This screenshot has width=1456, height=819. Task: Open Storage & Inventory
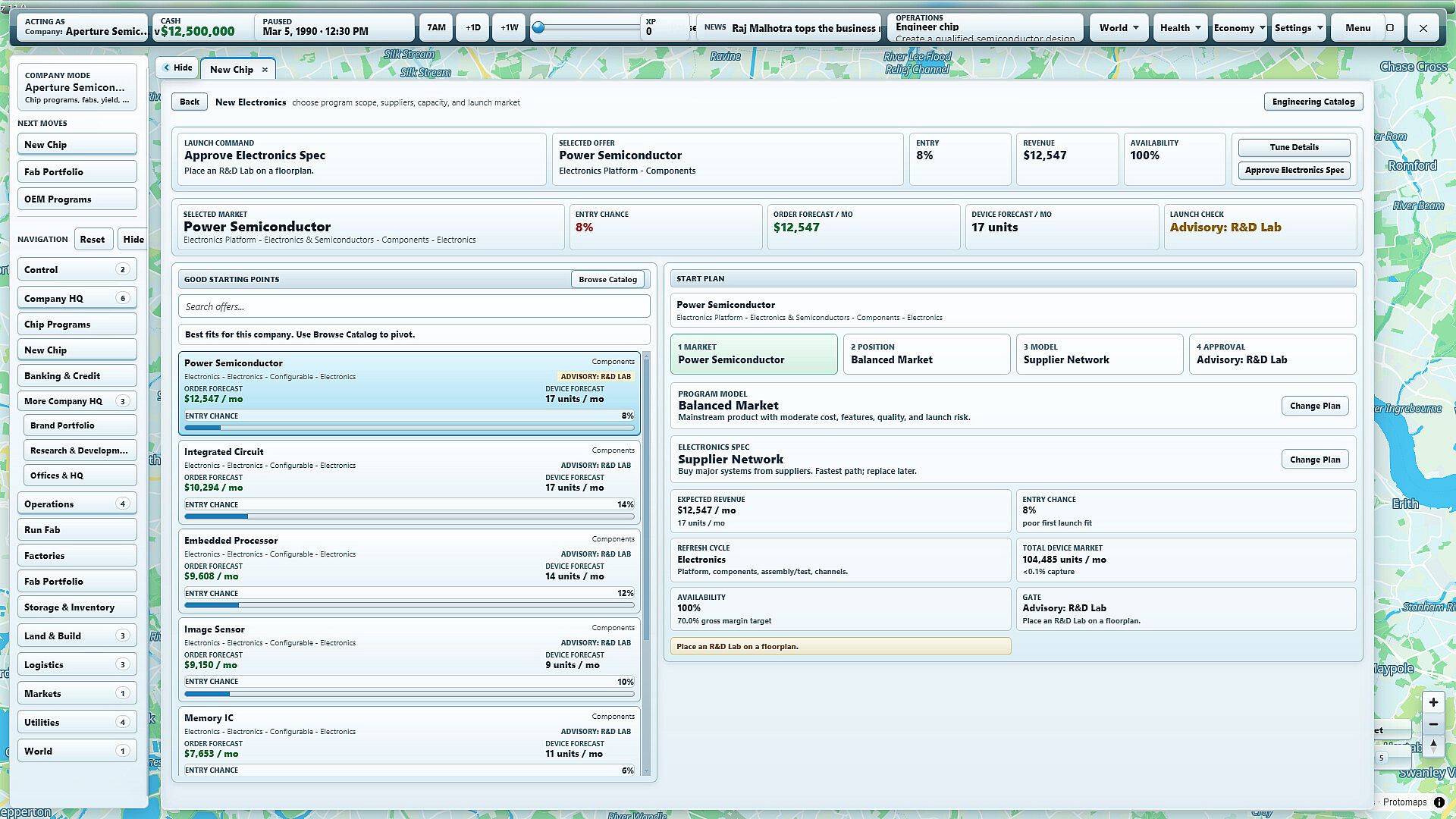pyautogui.click(x=77, y=607)
